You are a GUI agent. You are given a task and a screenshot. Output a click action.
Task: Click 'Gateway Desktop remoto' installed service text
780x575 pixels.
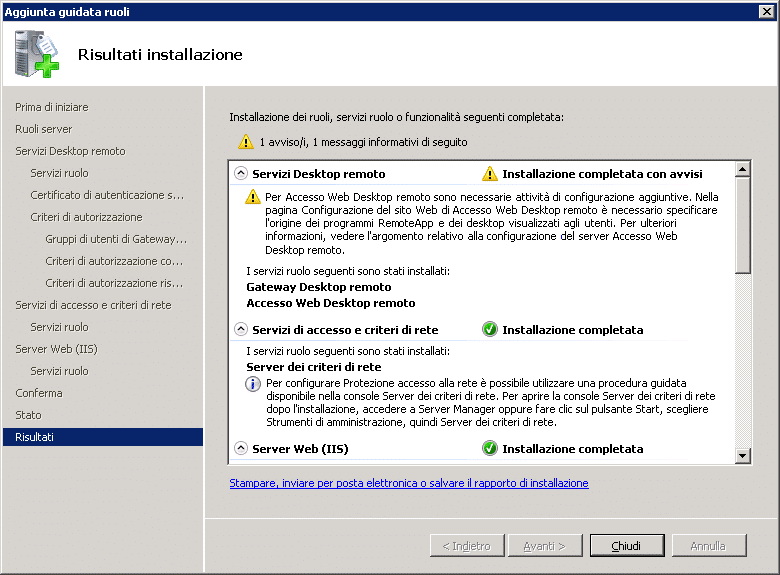click(x=318, y=287)
